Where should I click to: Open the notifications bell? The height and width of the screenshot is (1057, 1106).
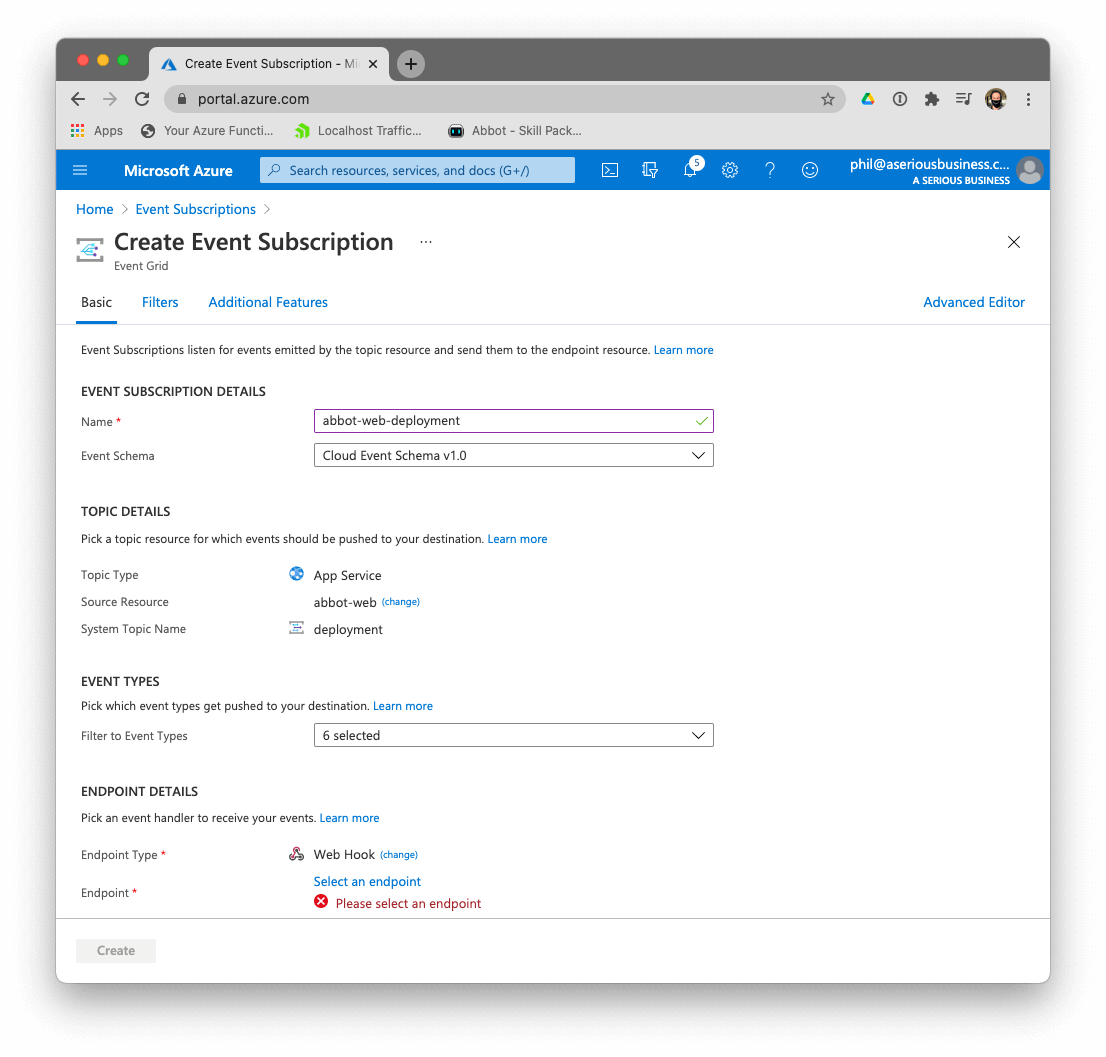691,169
